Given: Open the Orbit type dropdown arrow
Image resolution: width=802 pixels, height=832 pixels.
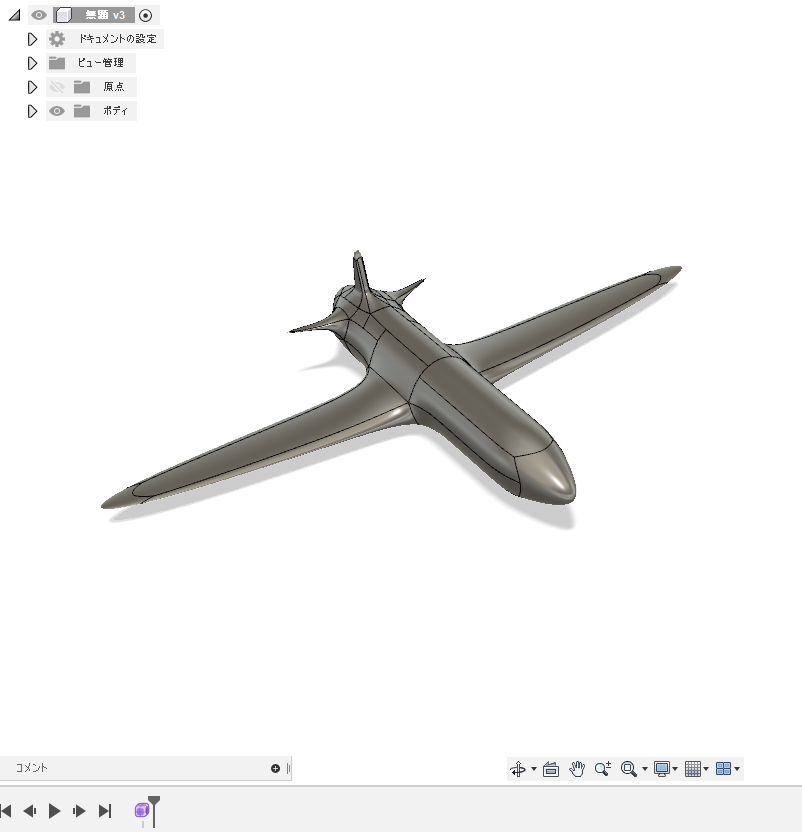Looking at the screenshot, I should click(x=534, y=769).
